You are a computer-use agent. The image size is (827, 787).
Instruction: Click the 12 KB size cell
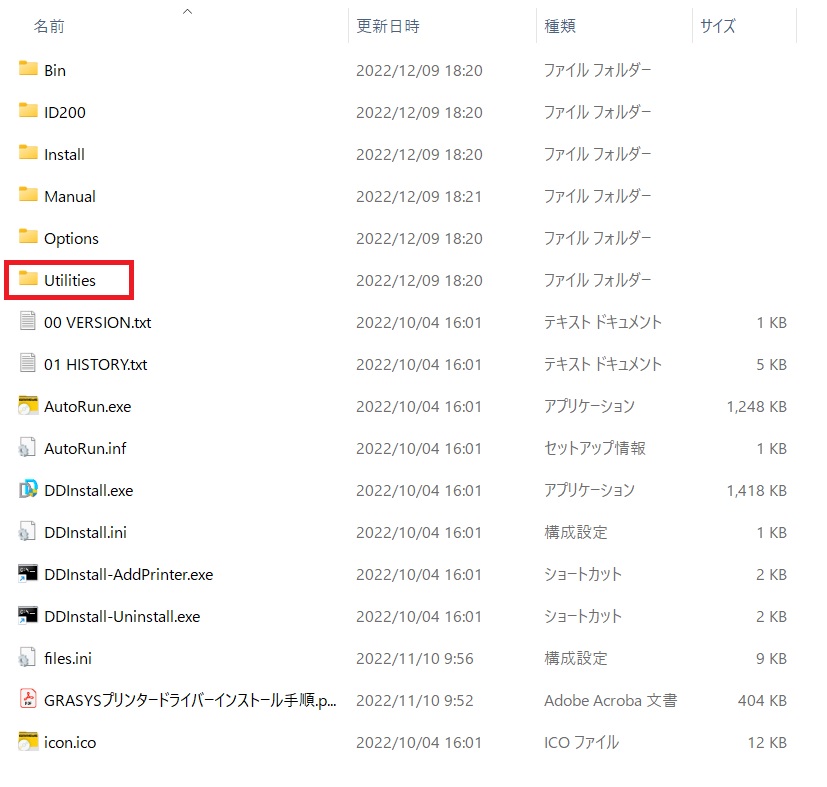coord(767,743)
